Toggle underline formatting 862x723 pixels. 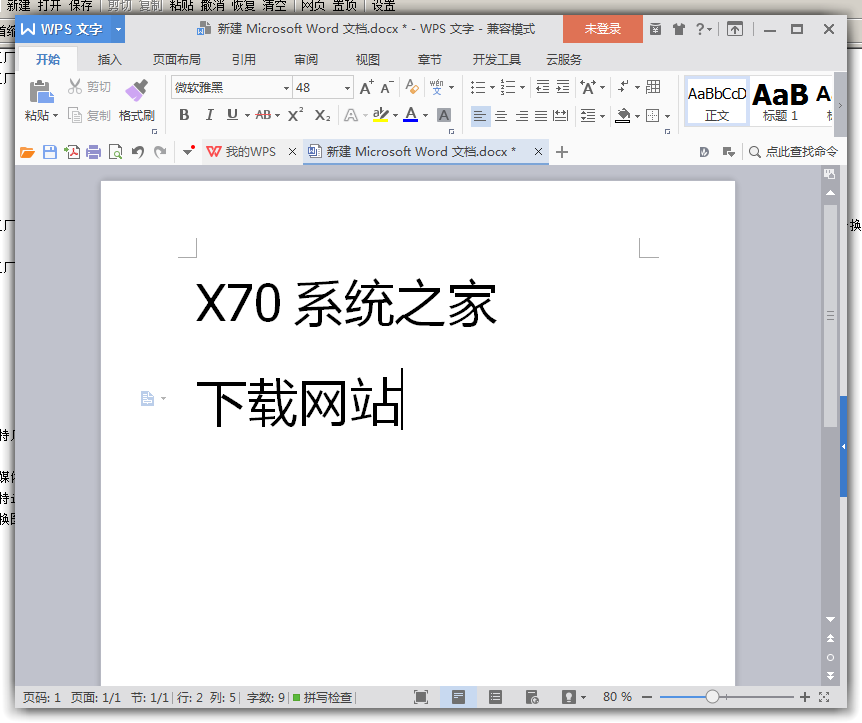point(233,115)
